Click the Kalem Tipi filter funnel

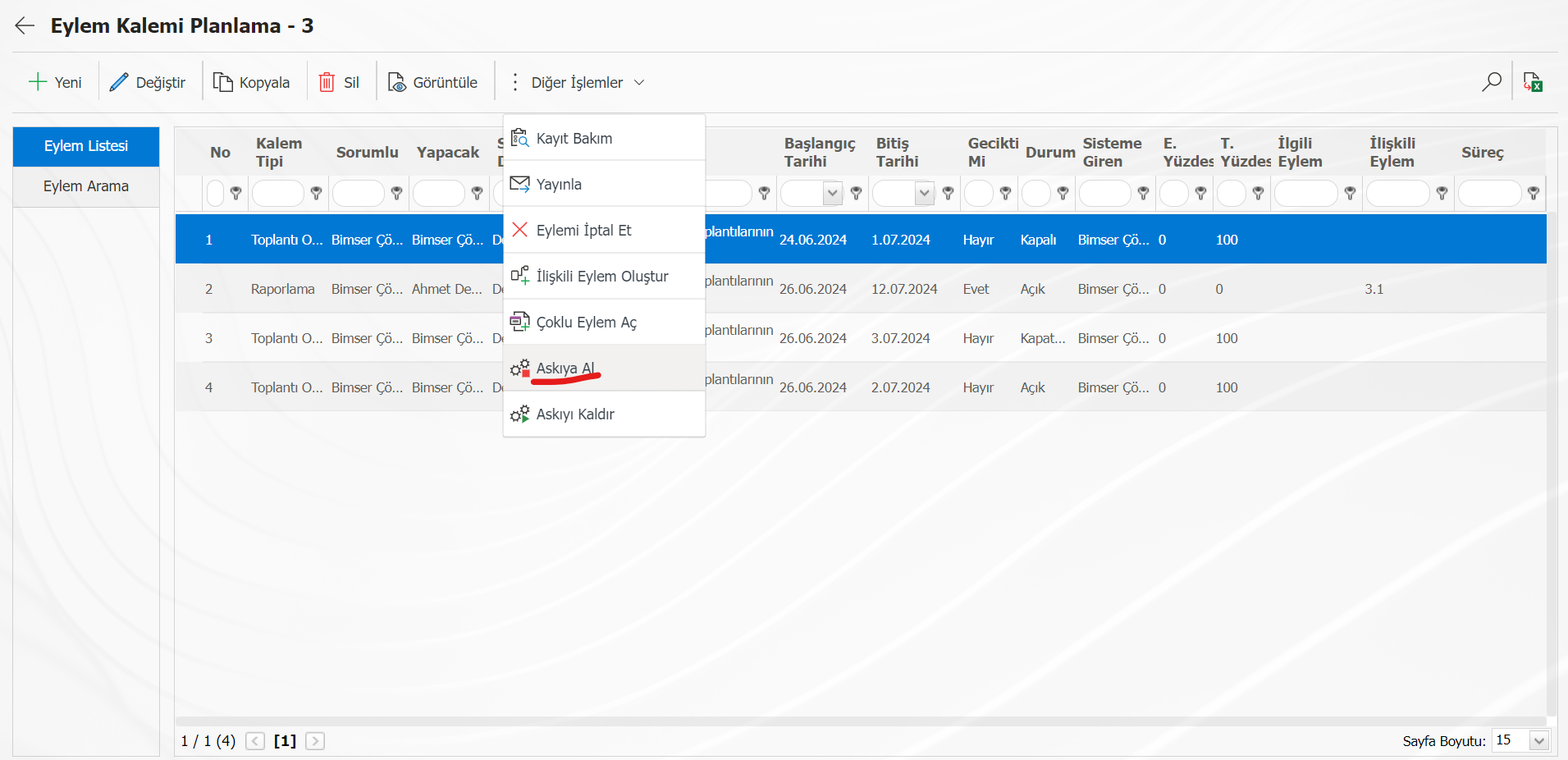[x=316, y=193]
